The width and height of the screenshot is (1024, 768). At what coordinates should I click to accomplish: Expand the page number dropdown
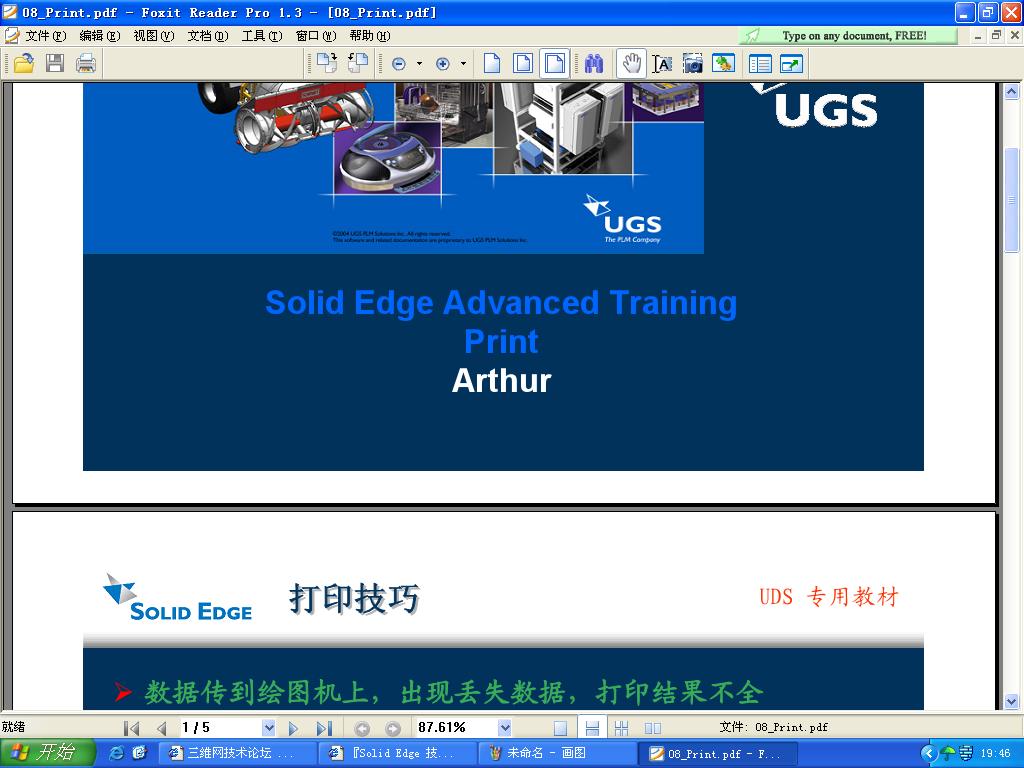click(x=268, y=728)
